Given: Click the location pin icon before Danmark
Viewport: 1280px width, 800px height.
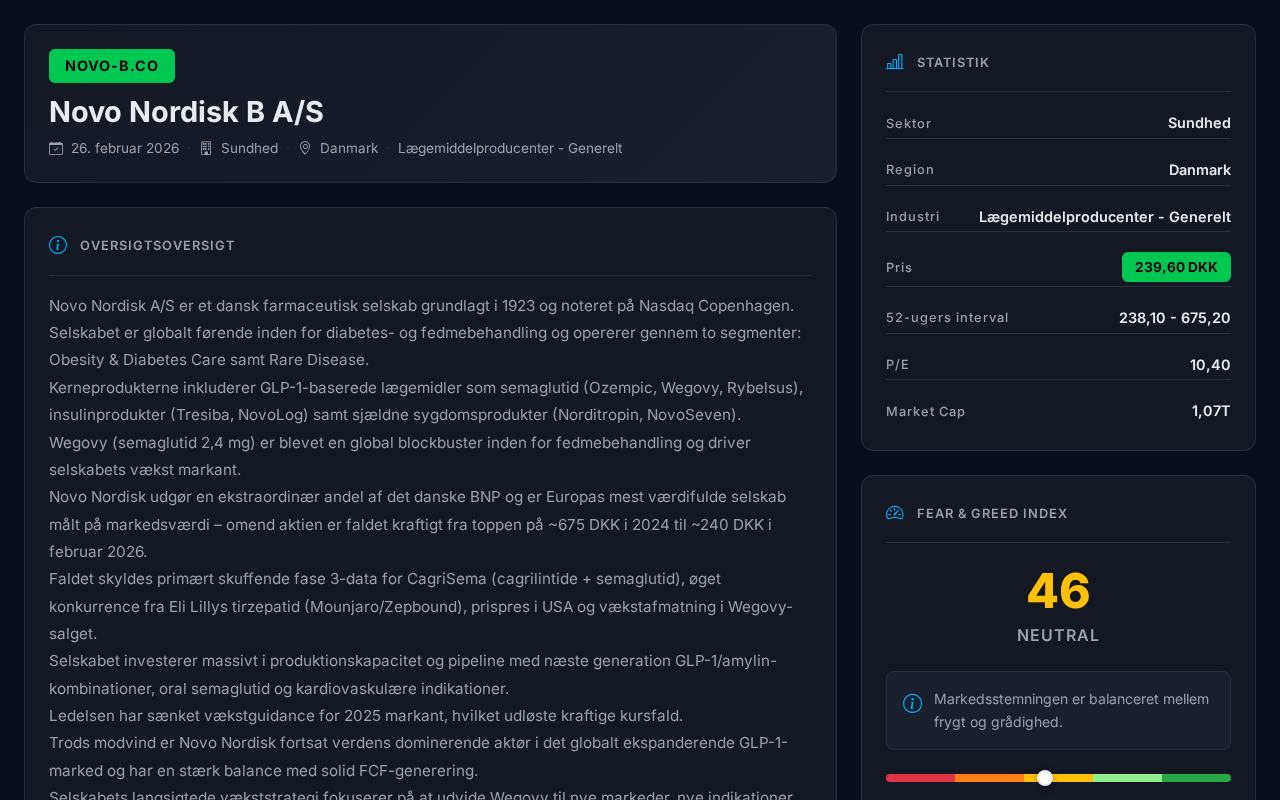Looking at the screenshot, I should (x=305, y=148).
